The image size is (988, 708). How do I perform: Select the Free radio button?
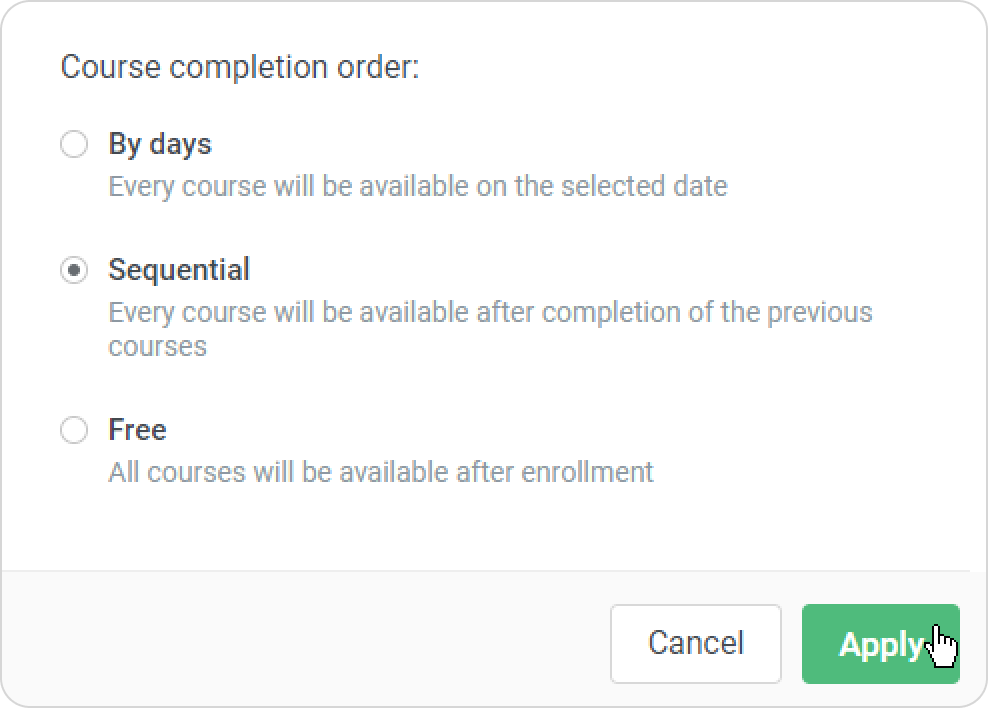pos(74,430)
